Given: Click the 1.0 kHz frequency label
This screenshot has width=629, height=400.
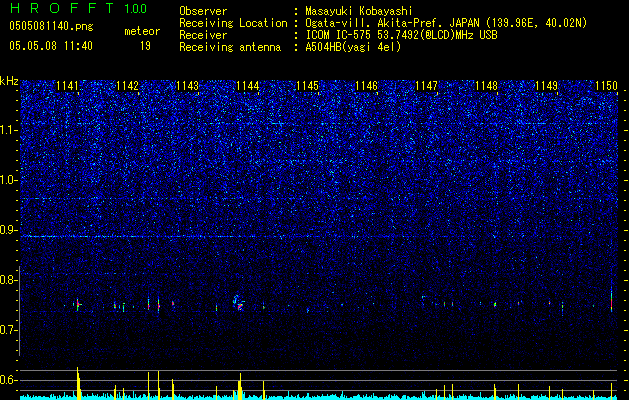Looking at the screenshot, I should (8, 180).
